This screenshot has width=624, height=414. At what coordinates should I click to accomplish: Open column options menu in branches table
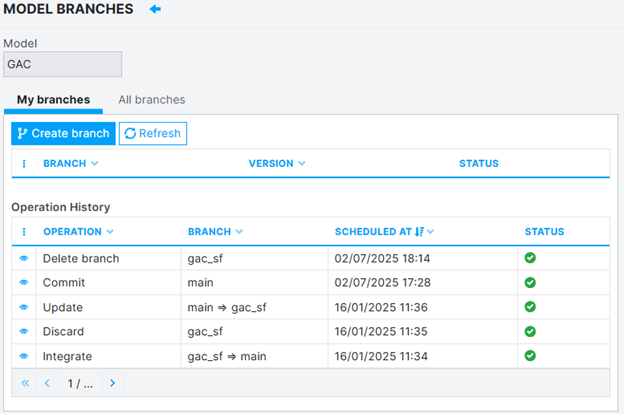(24, 164)
